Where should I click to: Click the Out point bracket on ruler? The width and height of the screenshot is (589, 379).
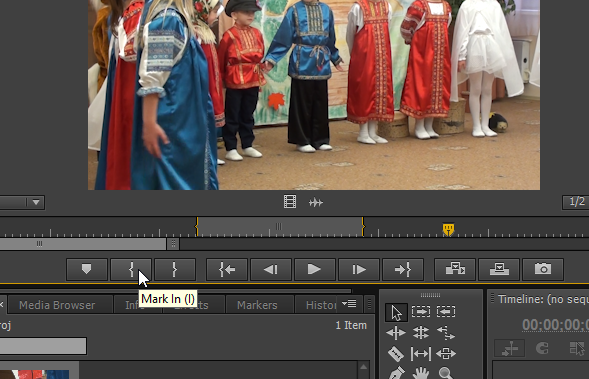click(x=363, y=226)
